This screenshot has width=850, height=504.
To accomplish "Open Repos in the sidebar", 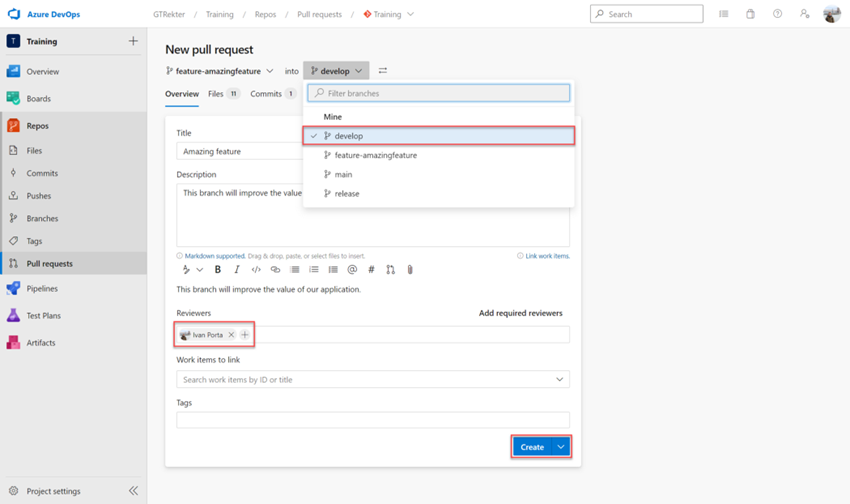I will pos(37,126).
